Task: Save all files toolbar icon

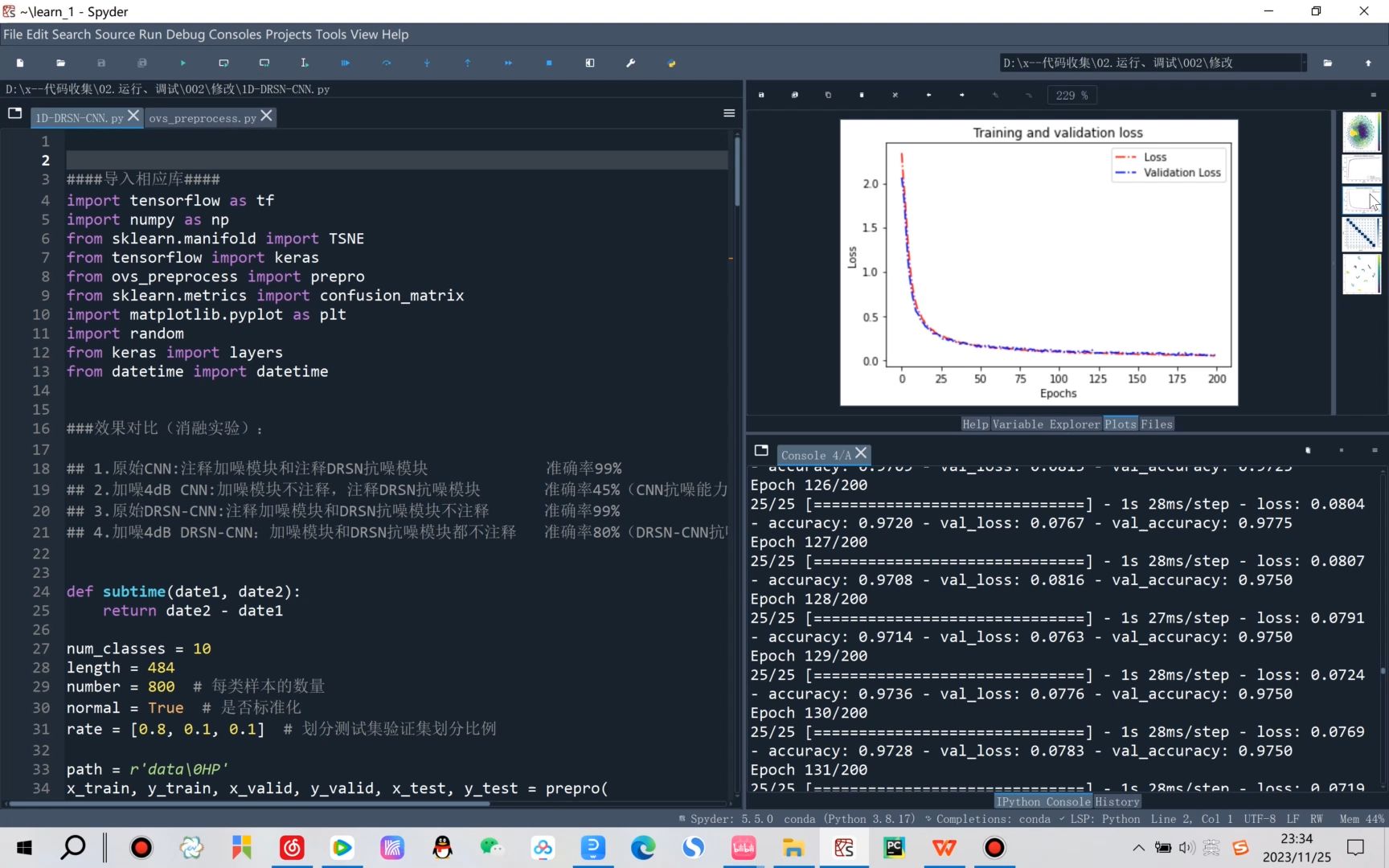Action: point(142,63)
